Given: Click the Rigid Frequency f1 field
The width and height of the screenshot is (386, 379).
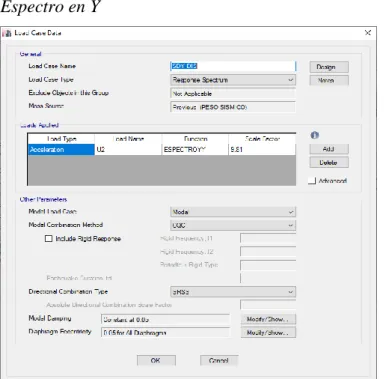Looking at the screenshot, I should (268, 238).
